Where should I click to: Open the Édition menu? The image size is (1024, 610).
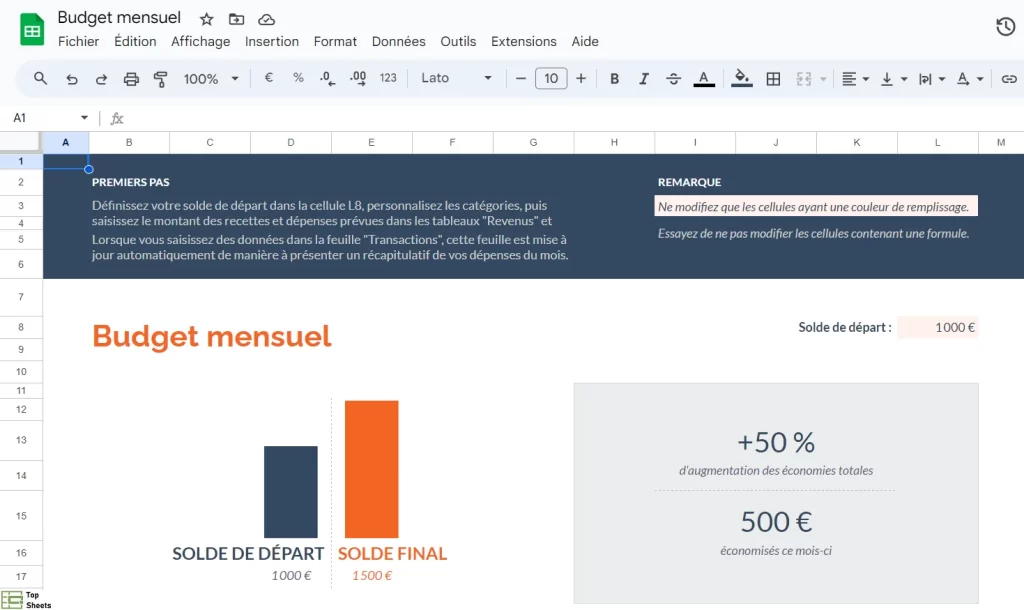[x=135, y=41]
